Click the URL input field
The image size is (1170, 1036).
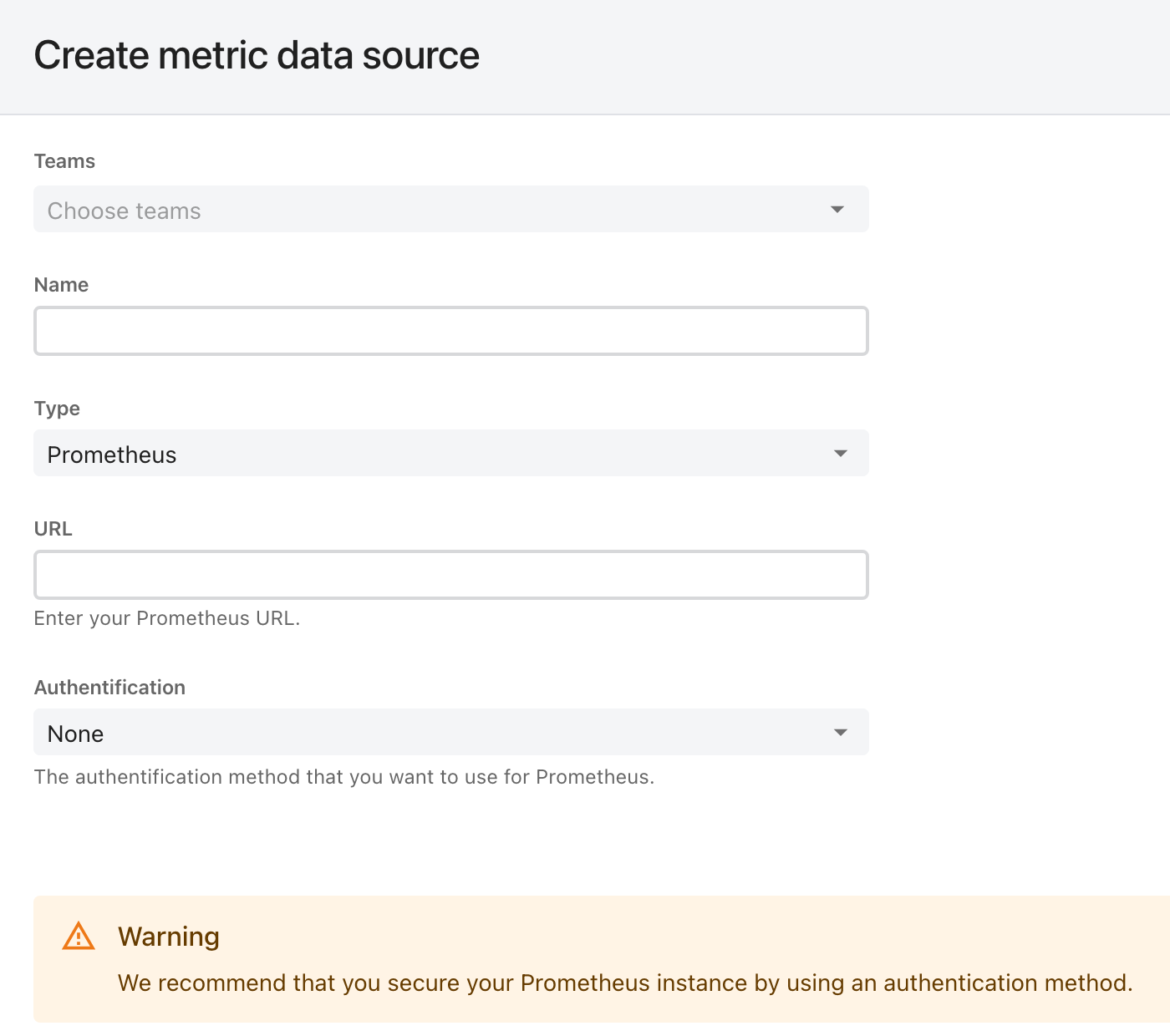coord(451,575)
